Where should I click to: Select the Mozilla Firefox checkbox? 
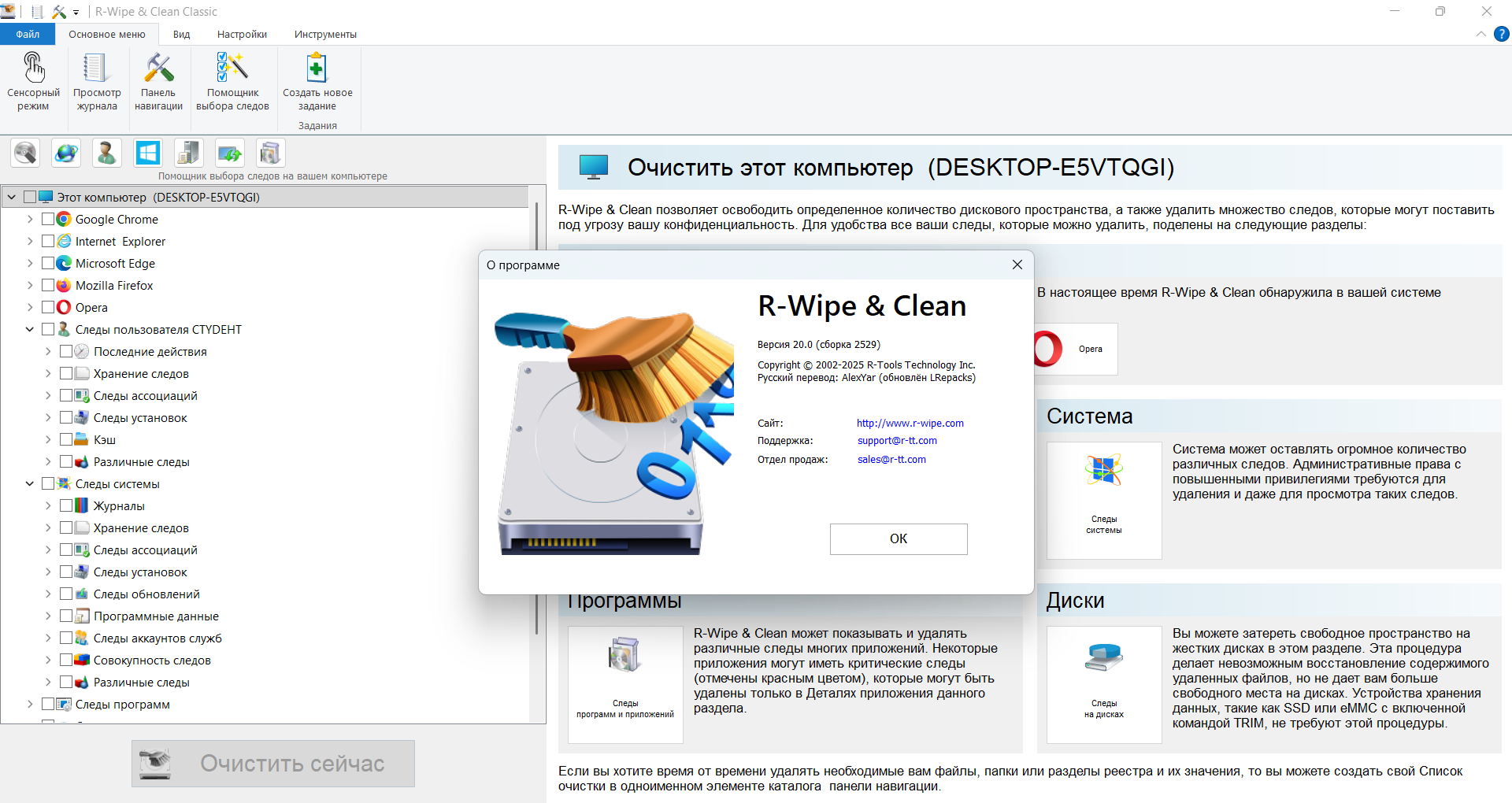click(48, 285)
